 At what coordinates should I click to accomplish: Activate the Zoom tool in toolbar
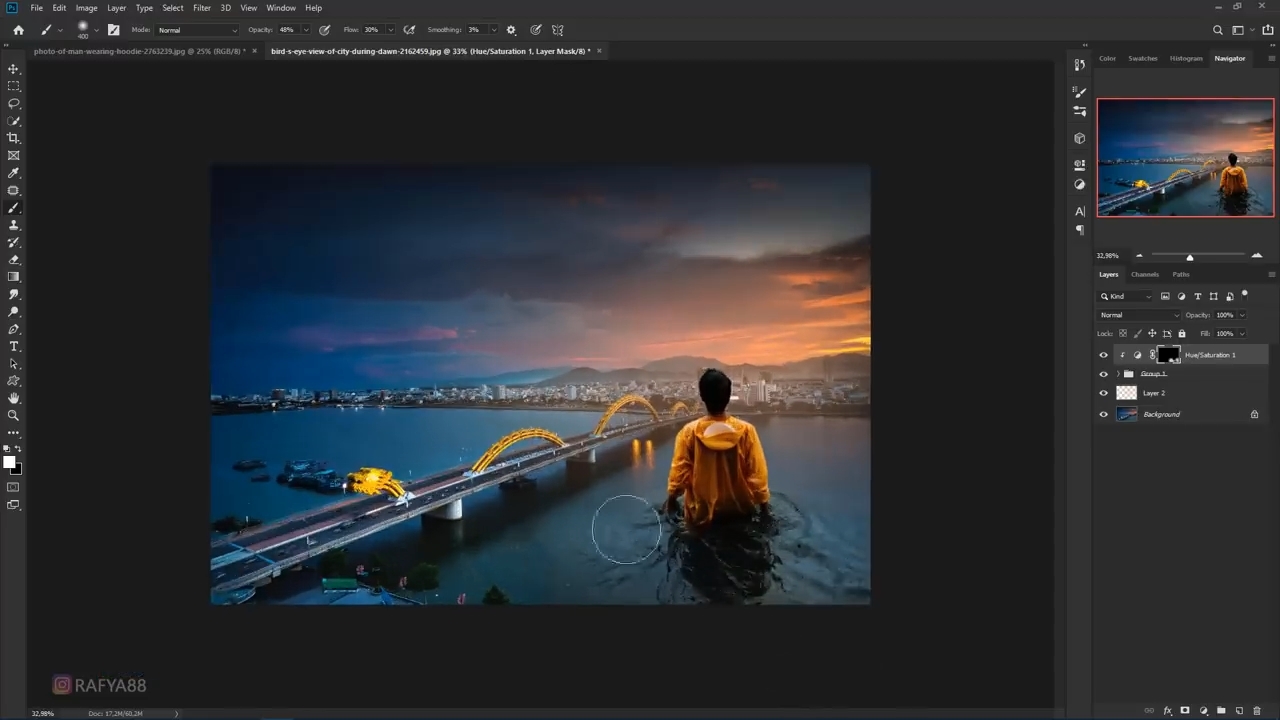[14, 415]
